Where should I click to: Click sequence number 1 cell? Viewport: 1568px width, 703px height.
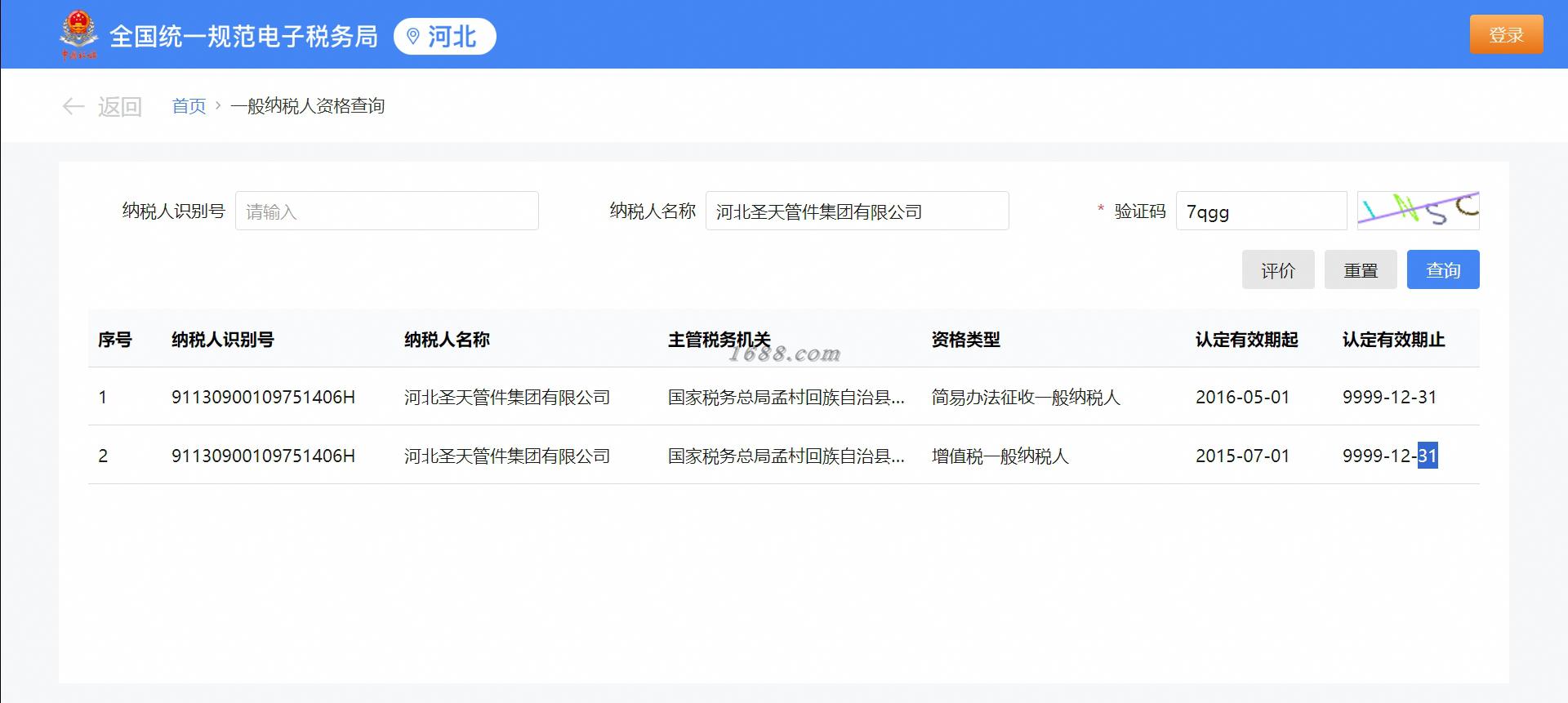click(103, 398)
